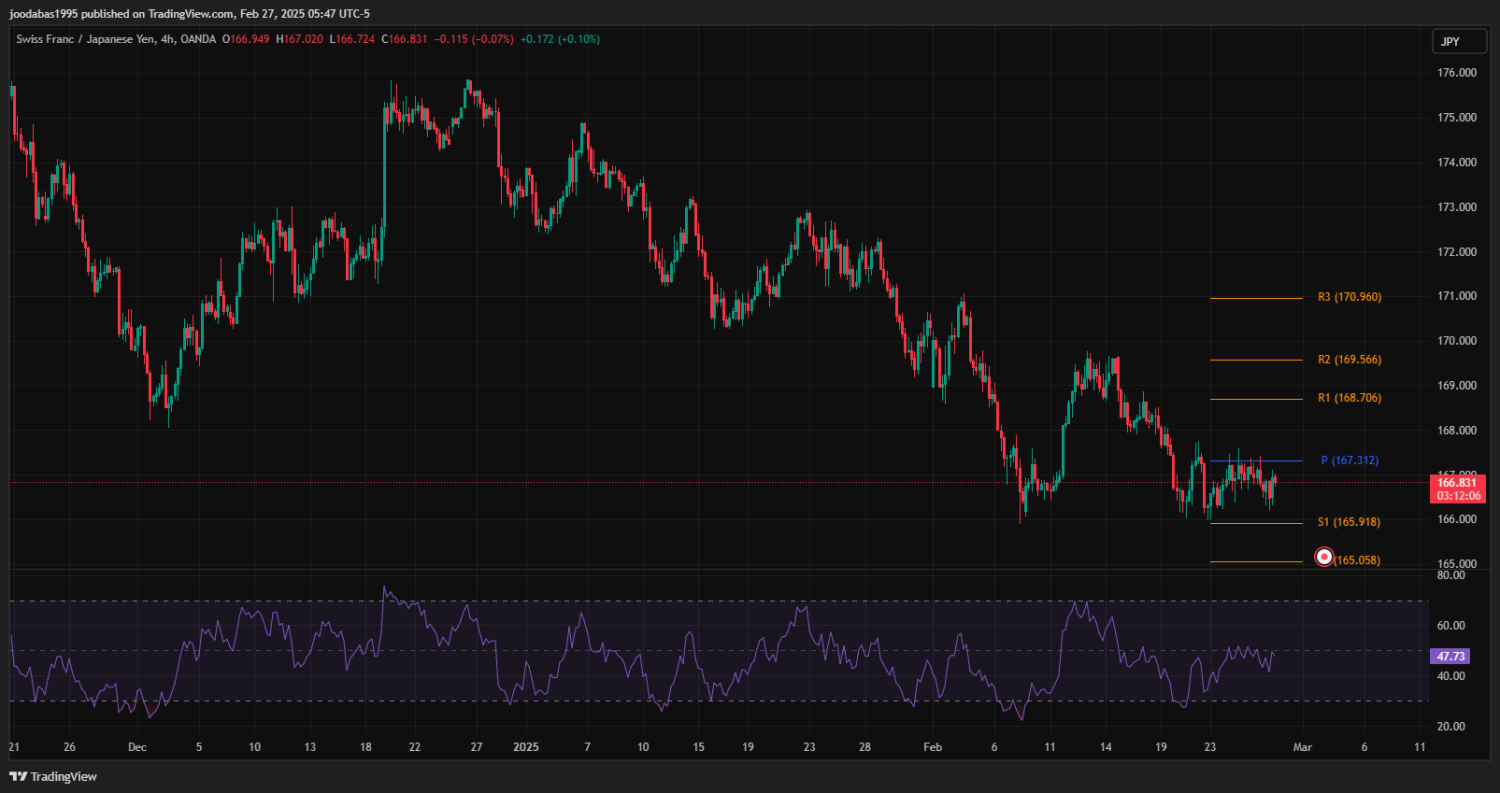Click the 20.00 level on RSI scale

[1450, 726]
